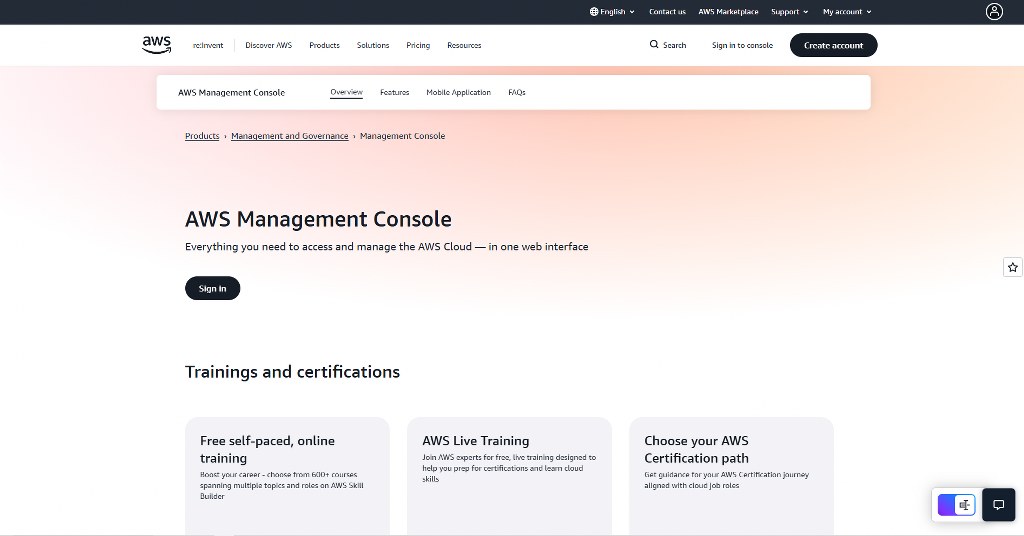Open AWS Marketplace link
This screenshot has height=536, width=1024.
click(x=728, y=12)
